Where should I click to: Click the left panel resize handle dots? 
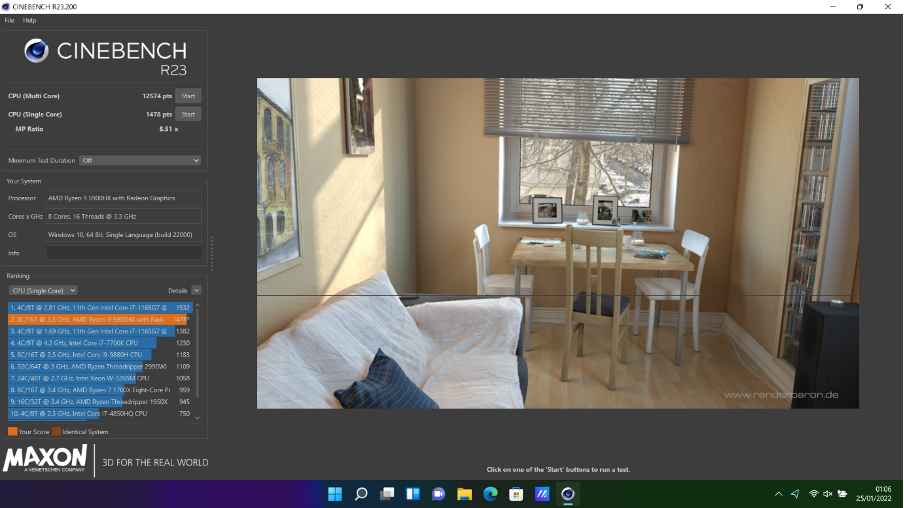click(212, 253)
